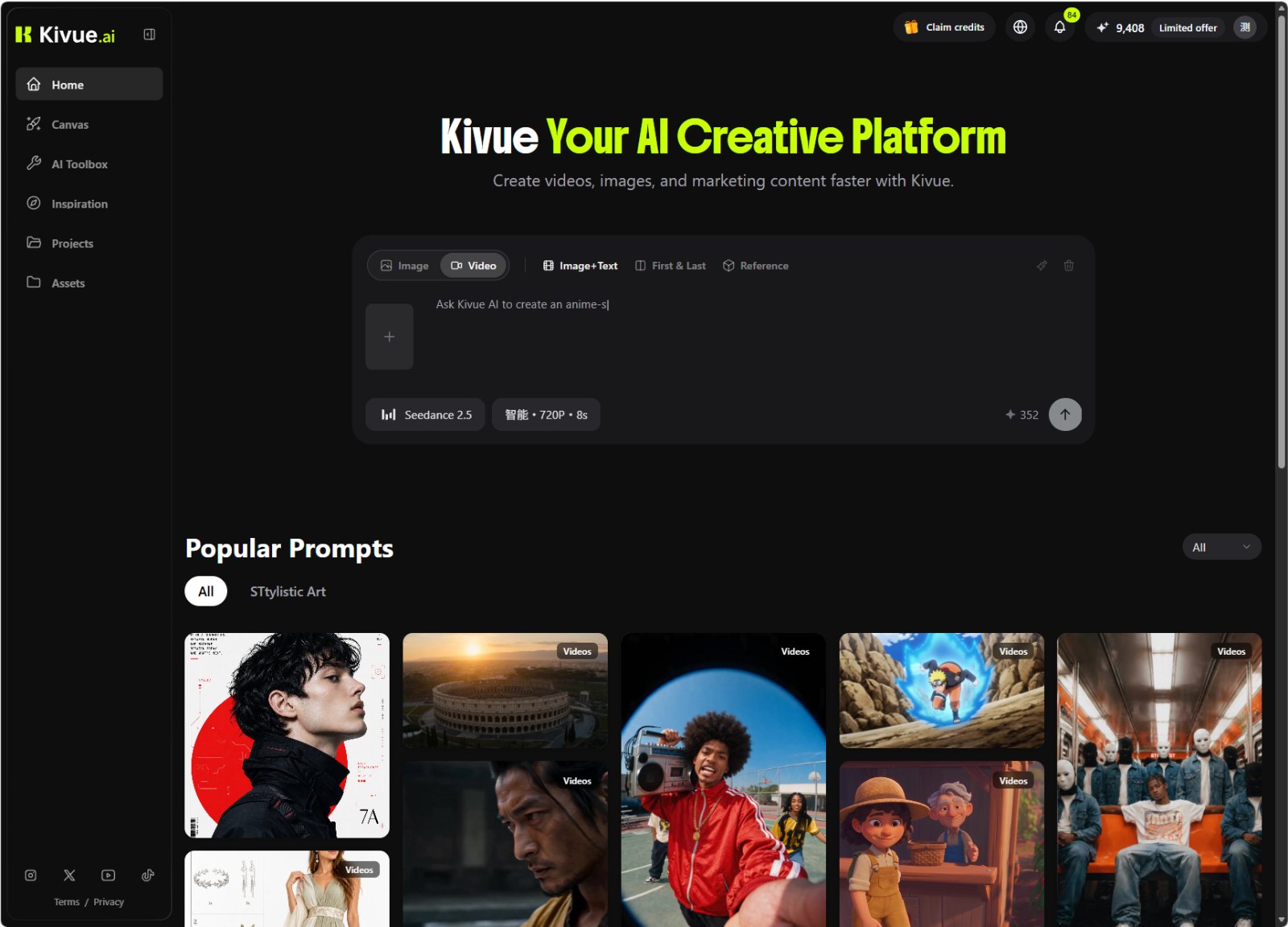Select the First & Last mode

pos(671,266)
